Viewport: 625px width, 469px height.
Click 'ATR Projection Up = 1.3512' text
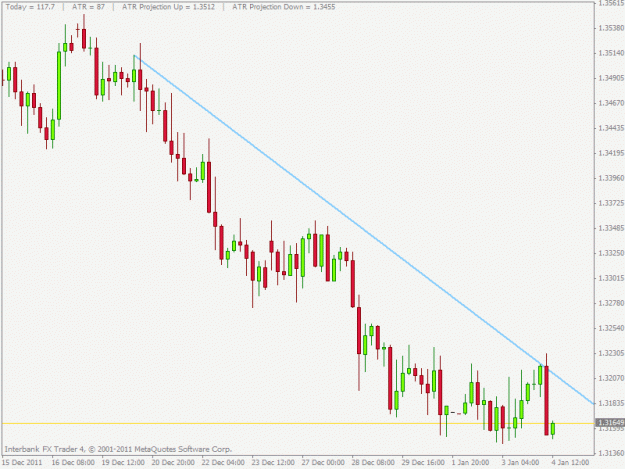168,7
